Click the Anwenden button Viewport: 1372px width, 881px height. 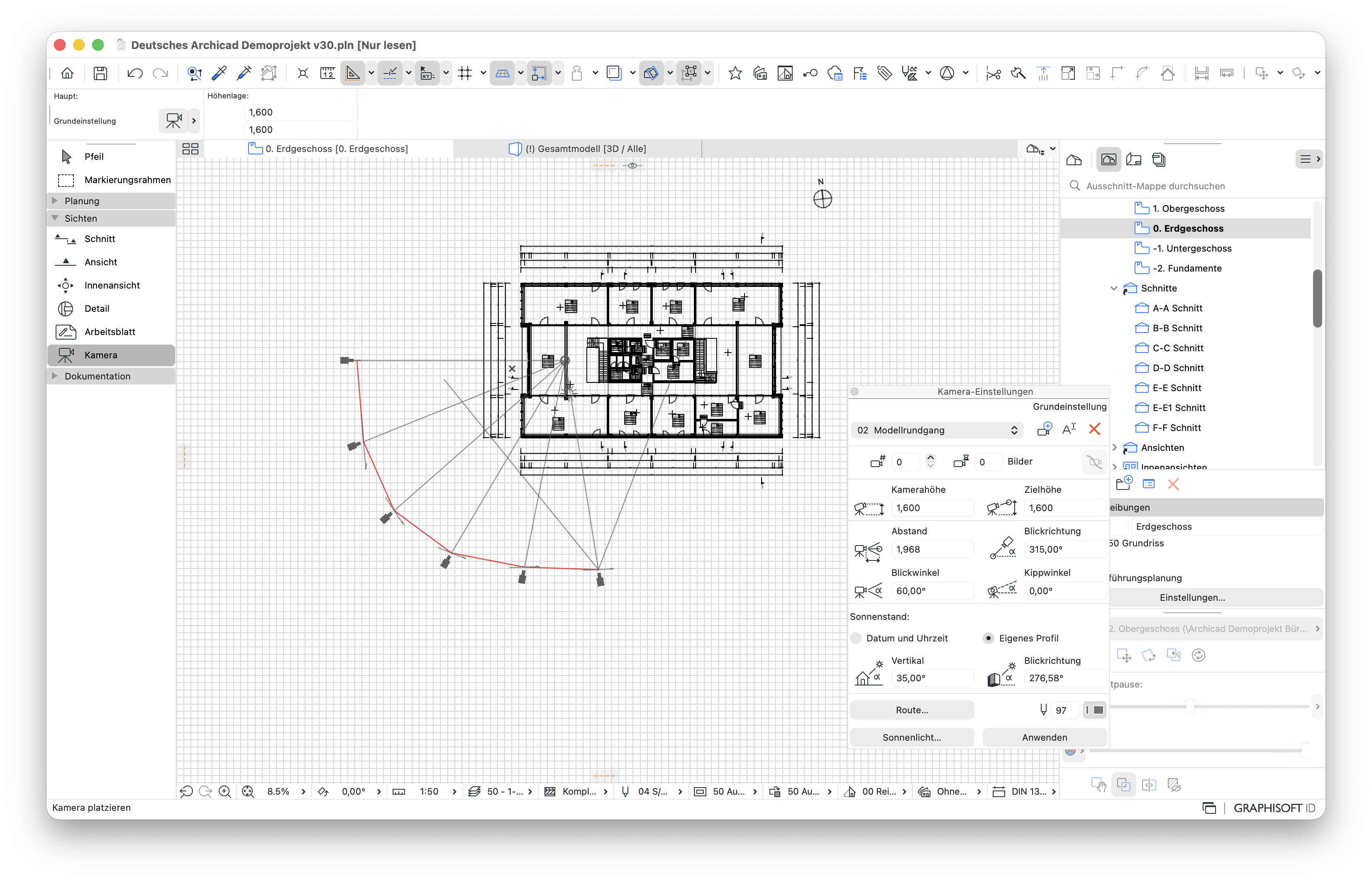(1045, 737)
